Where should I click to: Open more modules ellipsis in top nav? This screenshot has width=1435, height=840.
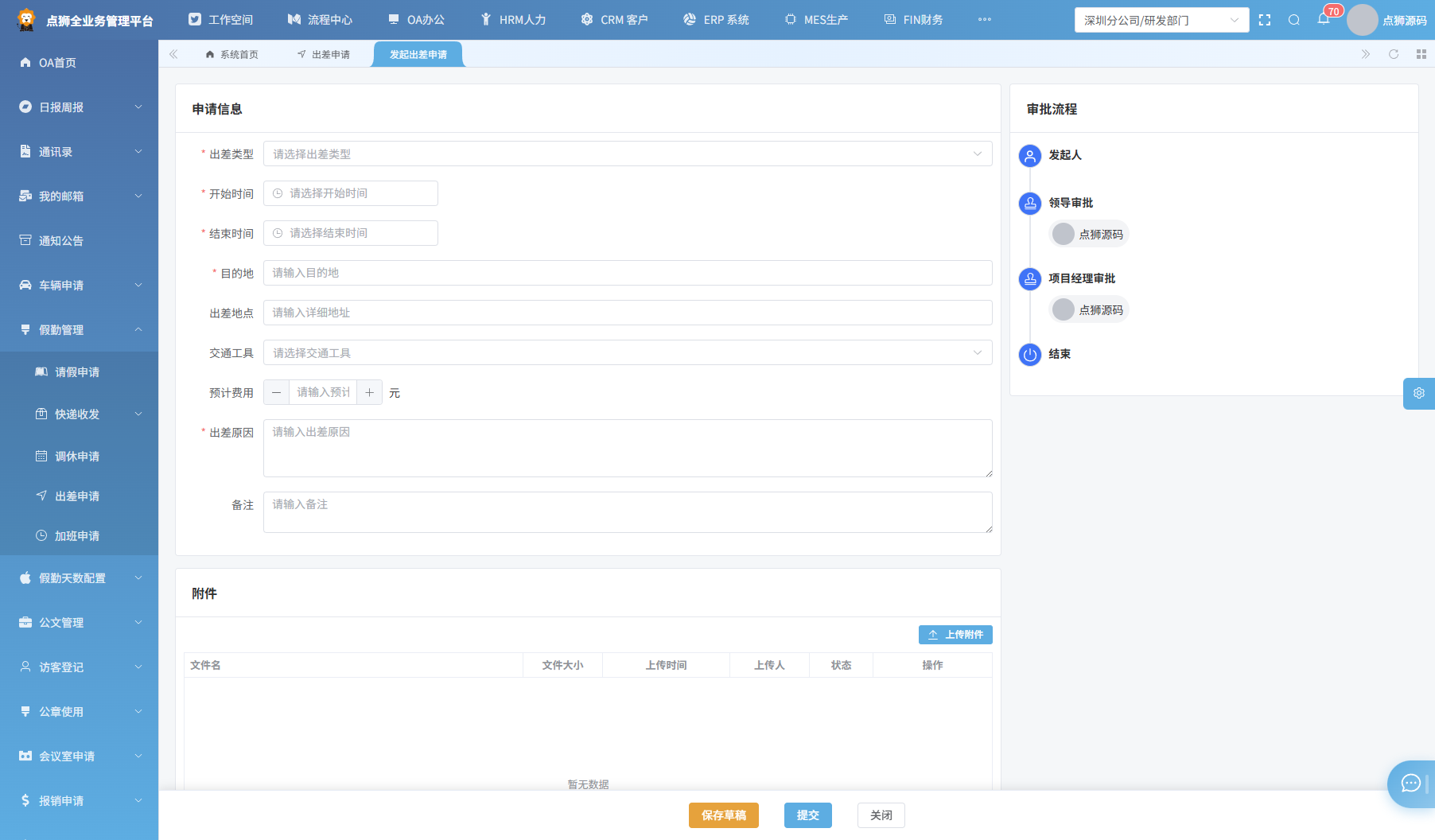tap(985, 20)
